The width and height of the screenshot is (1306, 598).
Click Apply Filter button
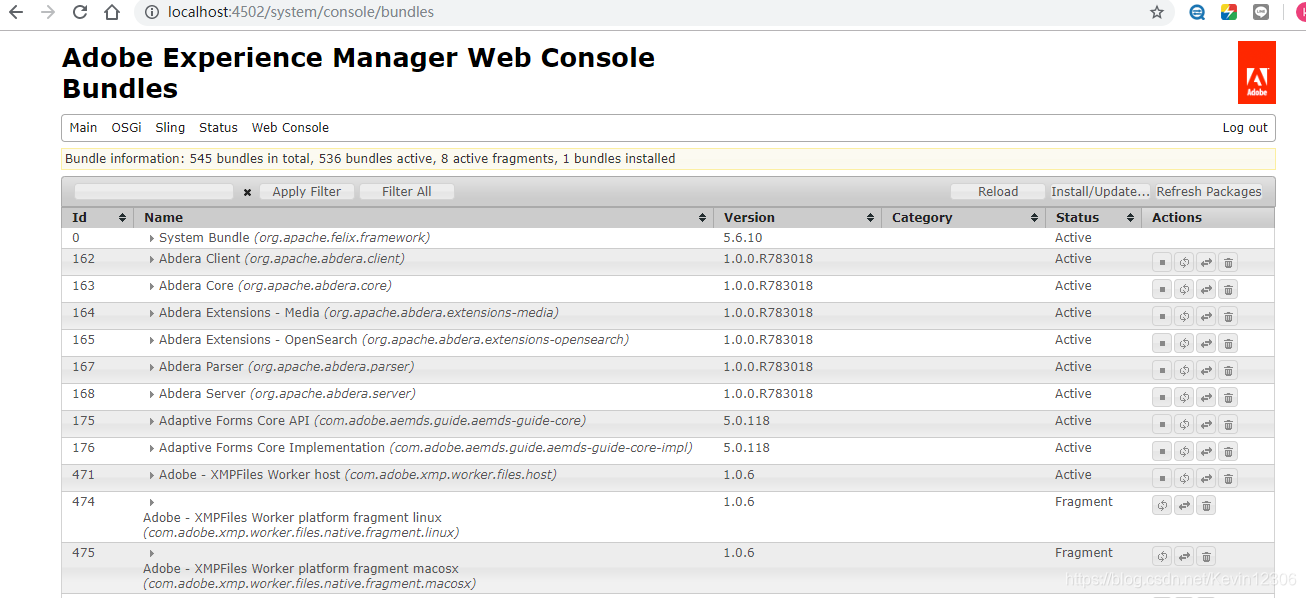click(x=306, y=192)
